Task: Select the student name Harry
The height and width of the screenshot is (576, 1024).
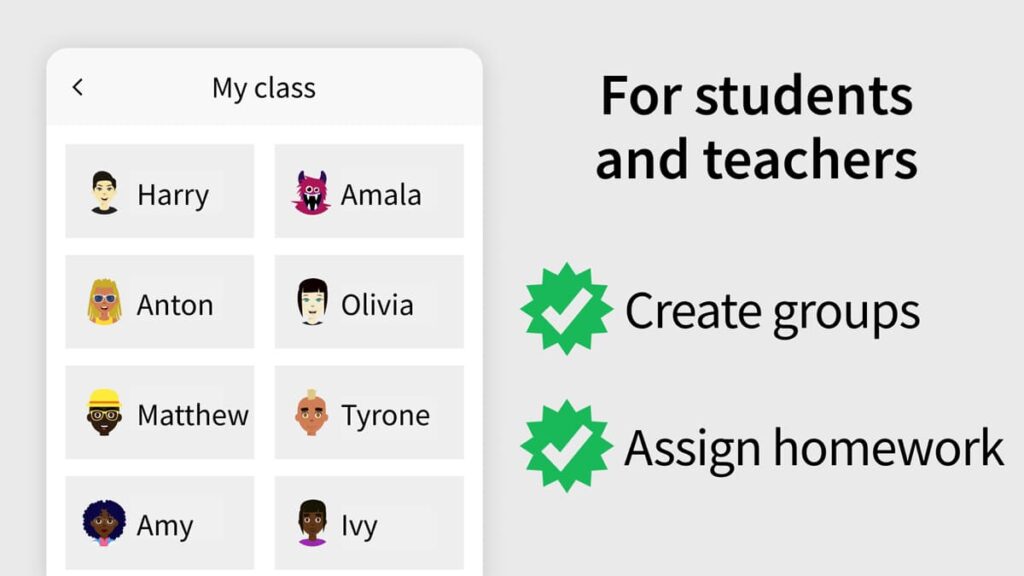Action: point(173,195)
